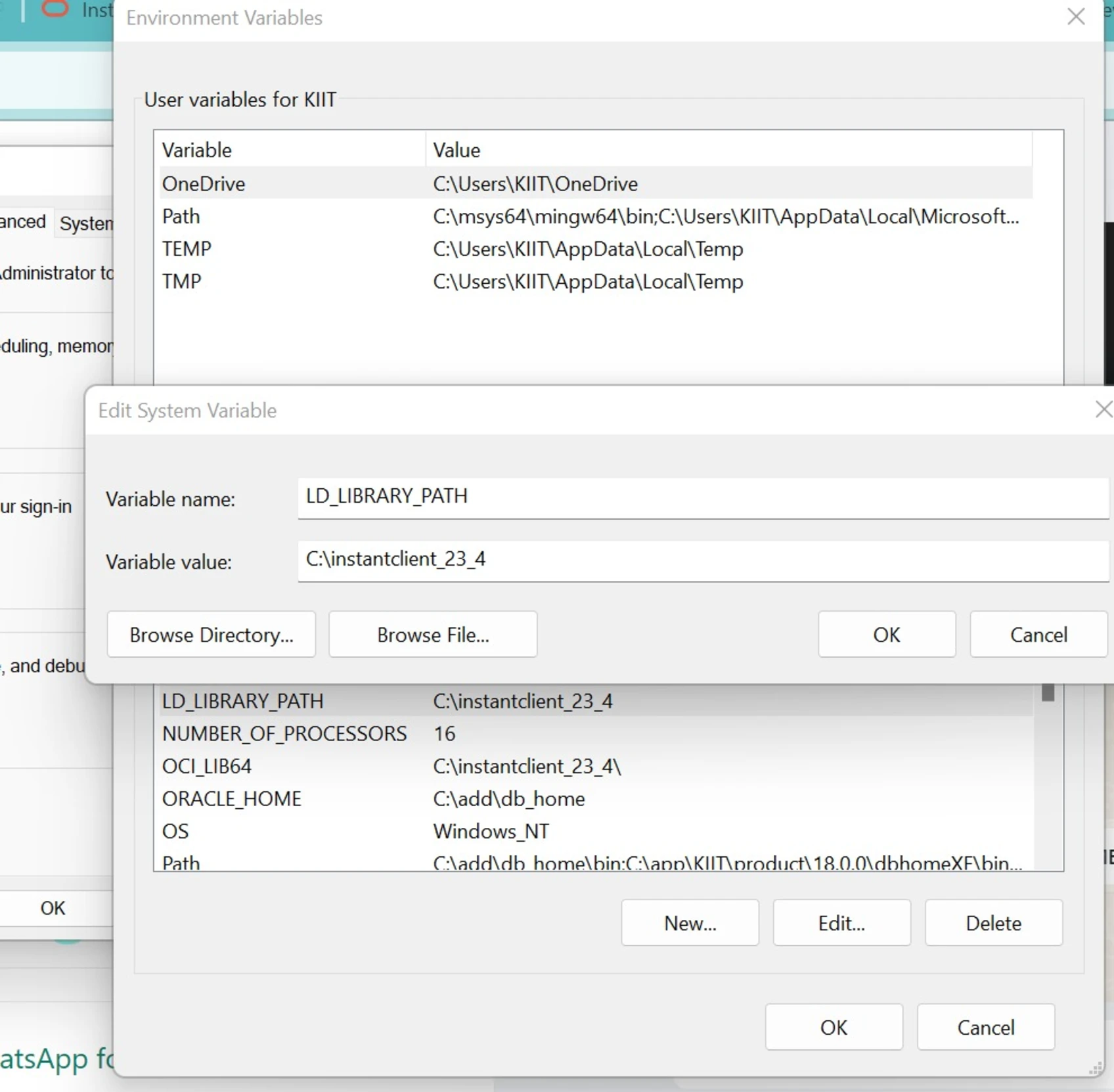Image resolution: width=1114 pixels, height=1092 pixels.
Task: Confirm with OK in Edit System Variable
Action: pos(886,634)
